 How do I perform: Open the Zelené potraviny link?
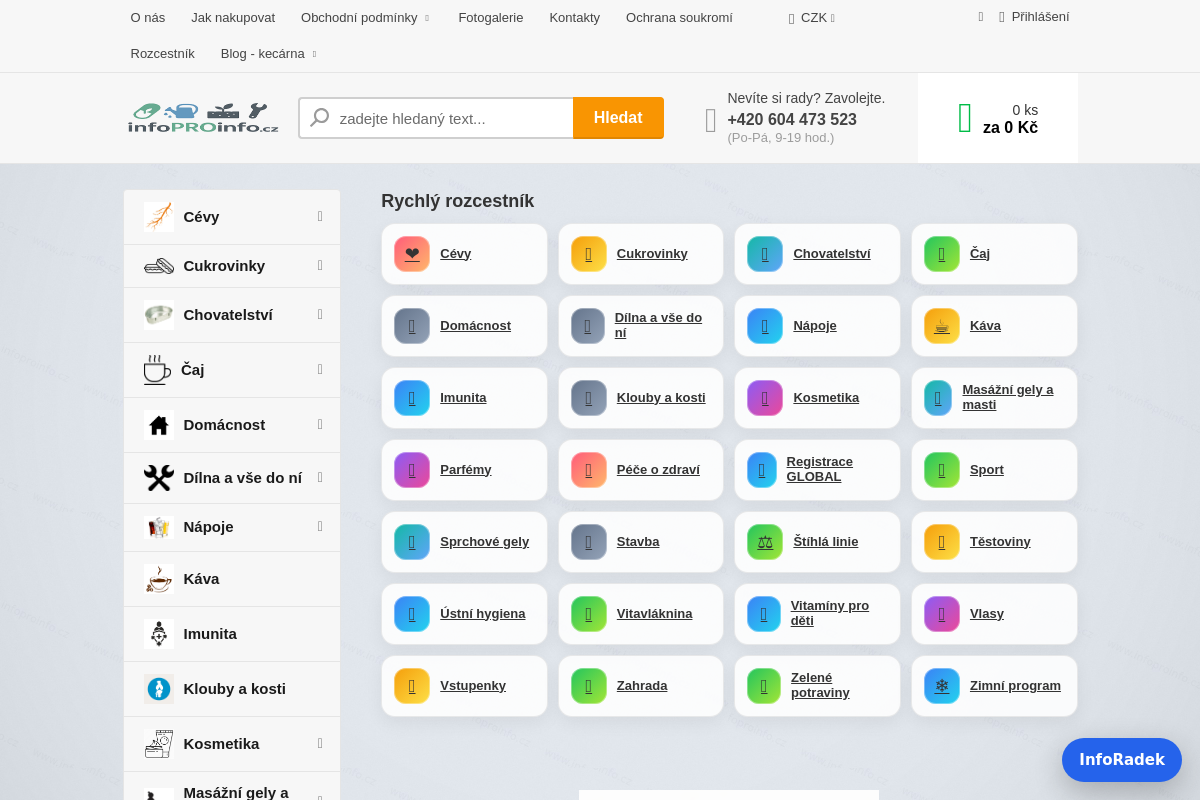pos(820,686)
